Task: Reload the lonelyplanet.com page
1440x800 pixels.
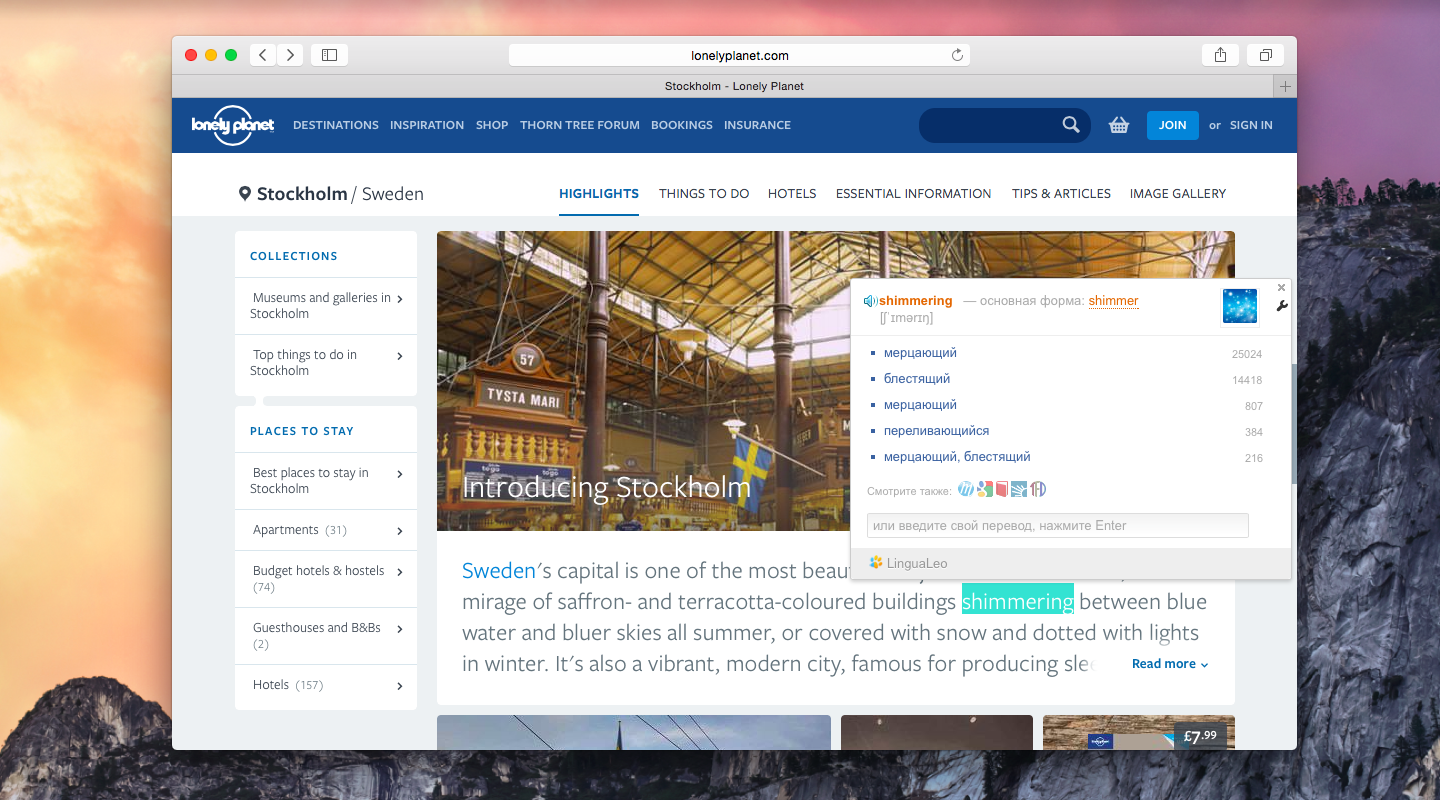Action: tap(957, 55)
